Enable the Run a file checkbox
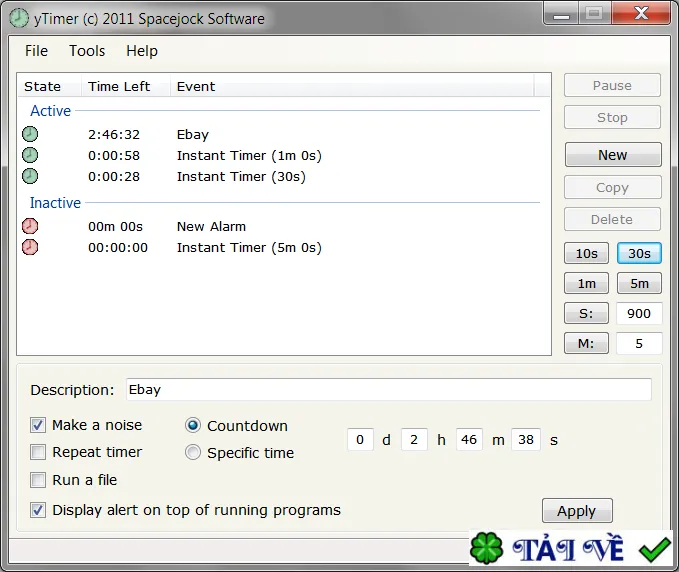Viewport: 679px width, 572px height. pos(38,480)
